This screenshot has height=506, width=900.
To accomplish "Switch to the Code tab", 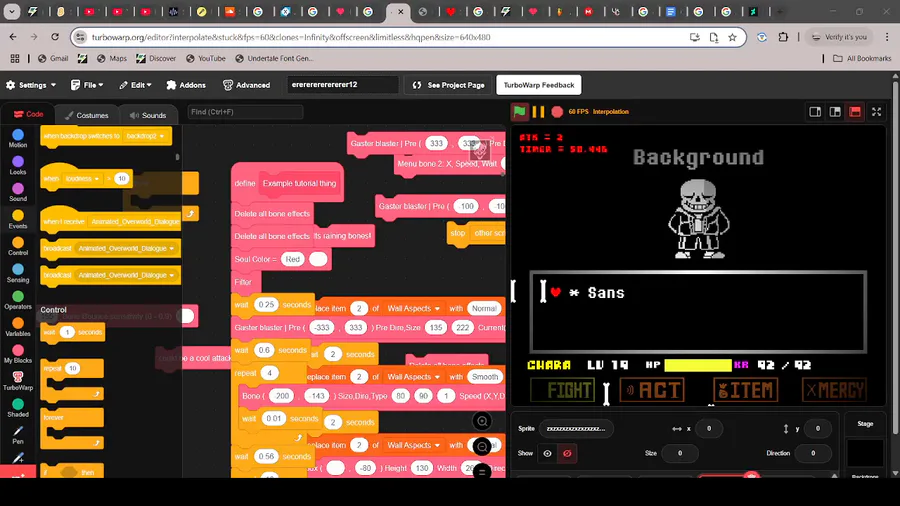I will 29,115.
